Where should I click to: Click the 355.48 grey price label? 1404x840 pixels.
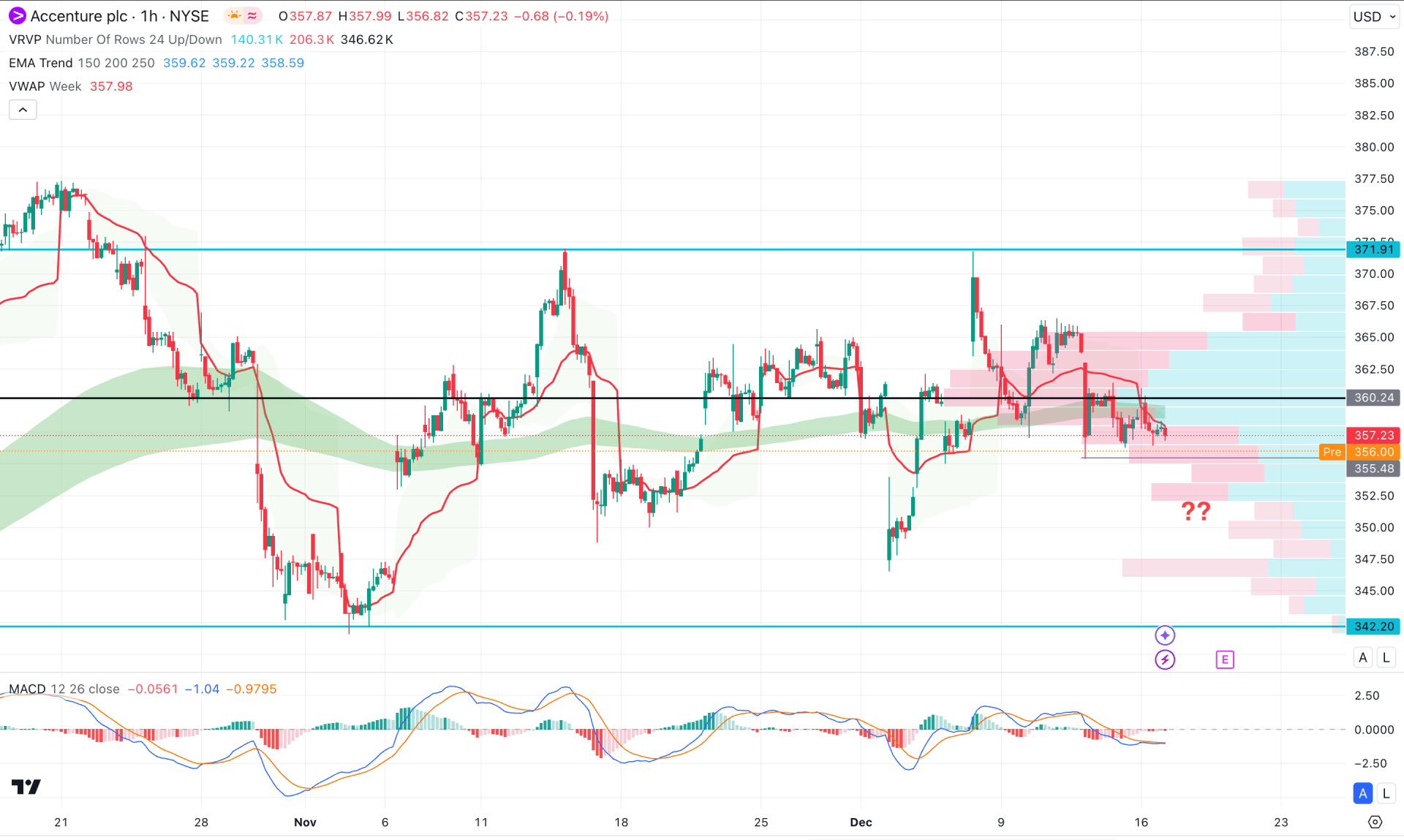[x=1373, y=469]
